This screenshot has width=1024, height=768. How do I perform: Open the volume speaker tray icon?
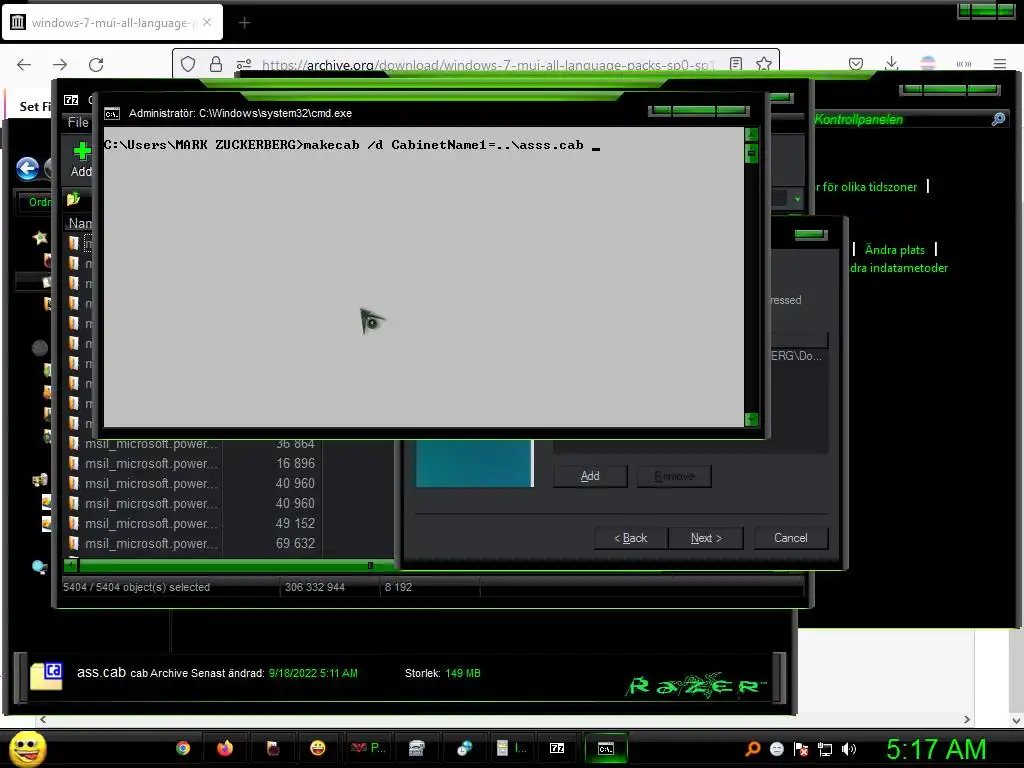pos(849,749)
